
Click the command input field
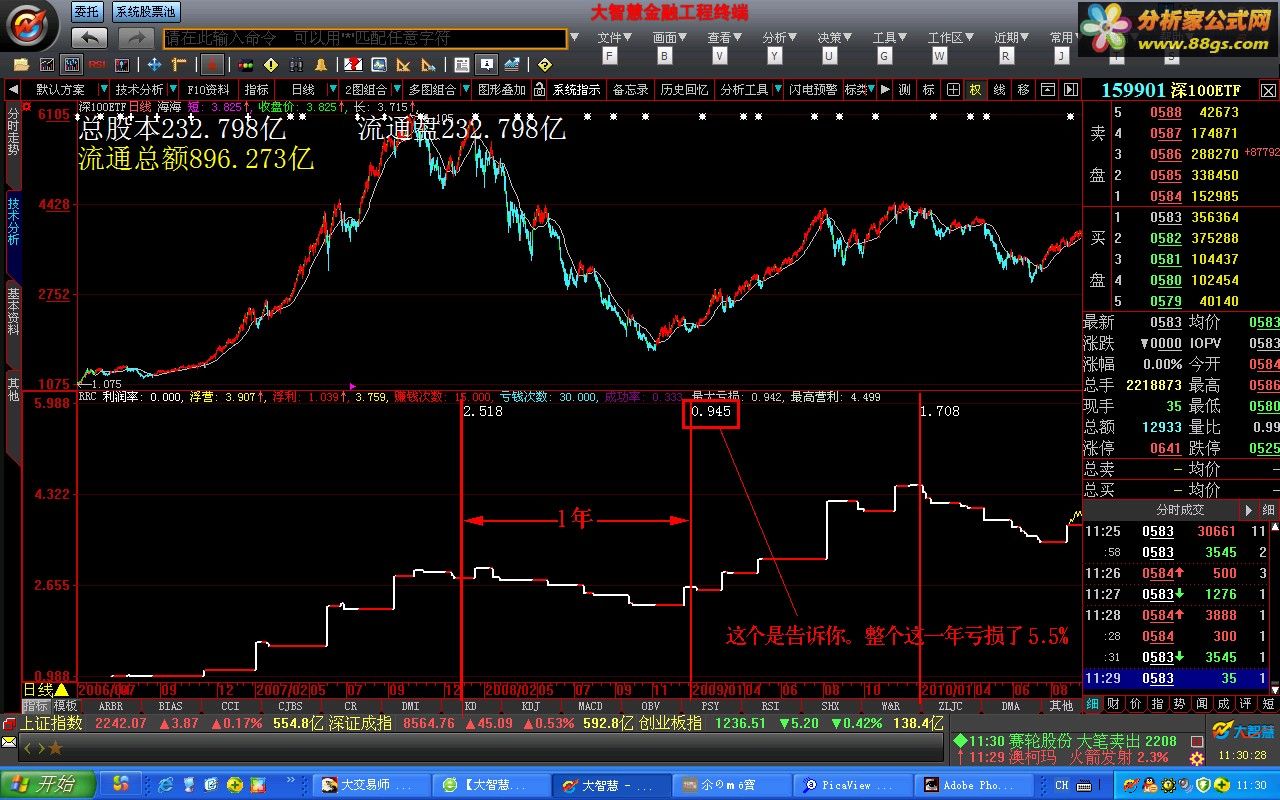click(x=365, y=38)
